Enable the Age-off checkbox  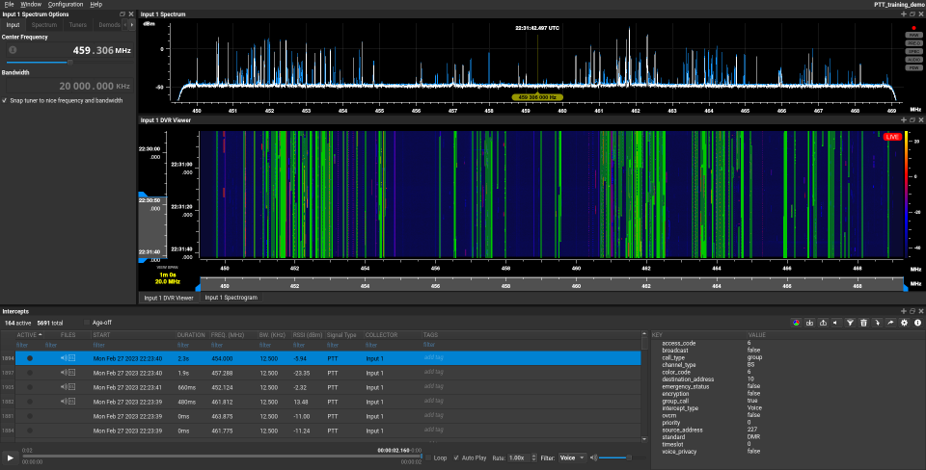click(86, 323)
